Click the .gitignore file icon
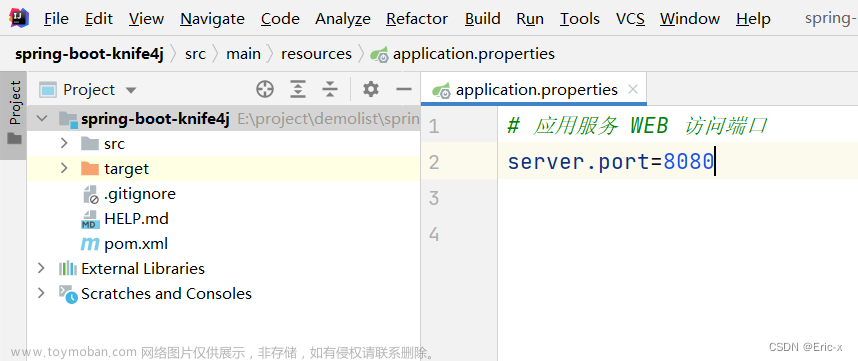Image resolution: width=858 pixels, height=361 pixels. (90, 194)
